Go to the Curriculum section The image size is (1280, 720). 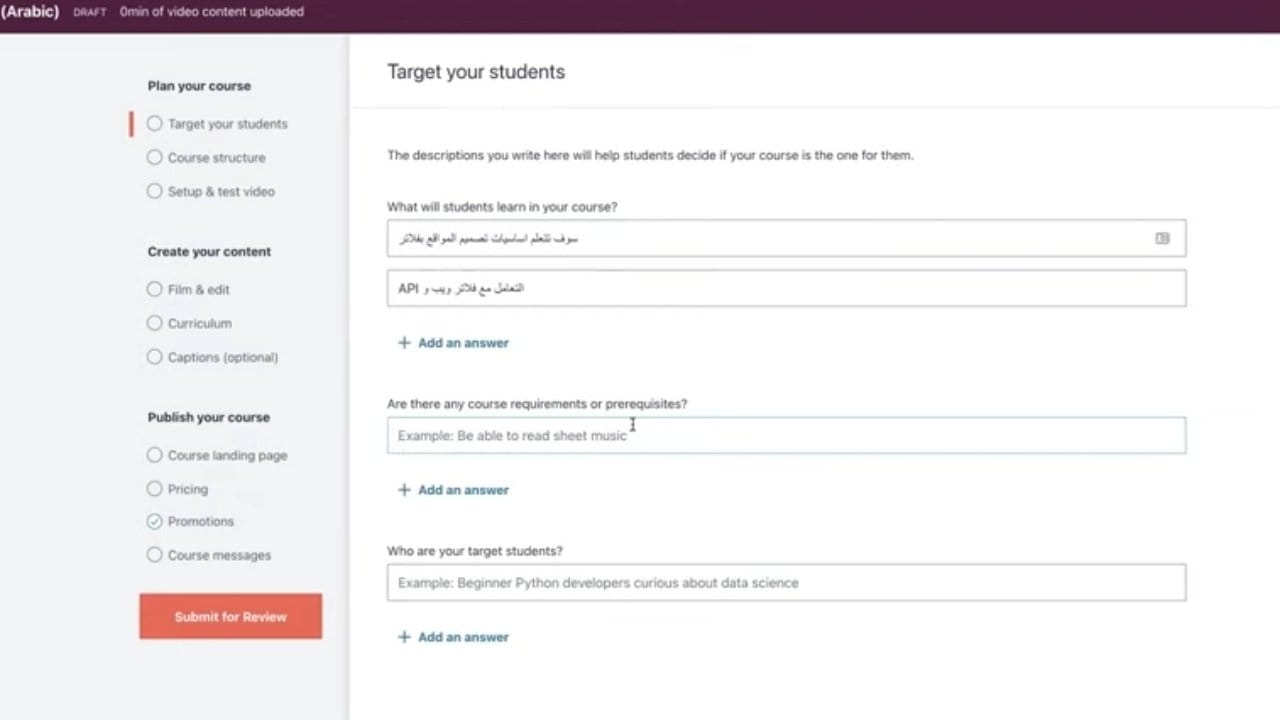click(x=199, y=323)
